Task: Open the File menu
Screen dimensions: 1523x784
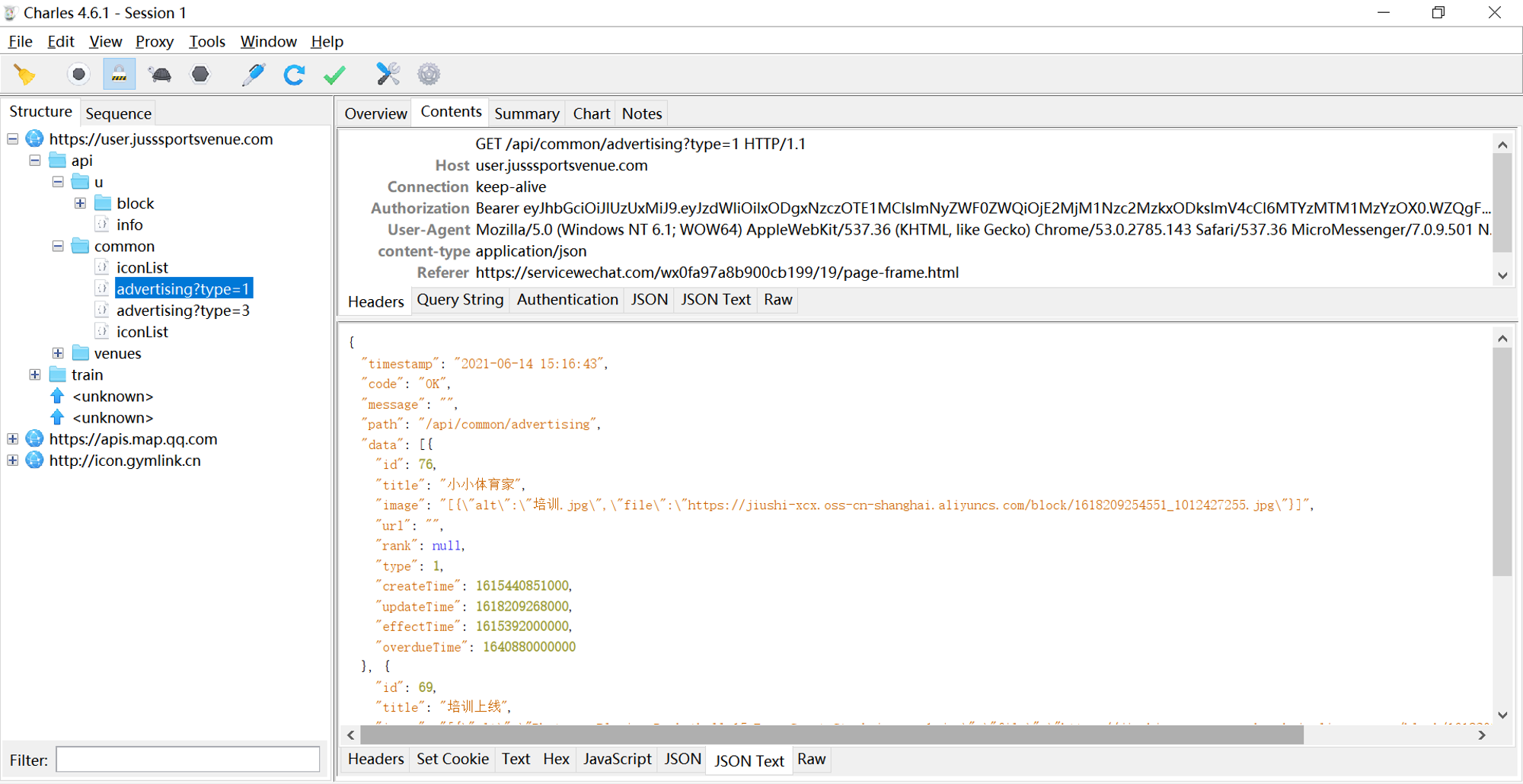Action: pos(21,42)
